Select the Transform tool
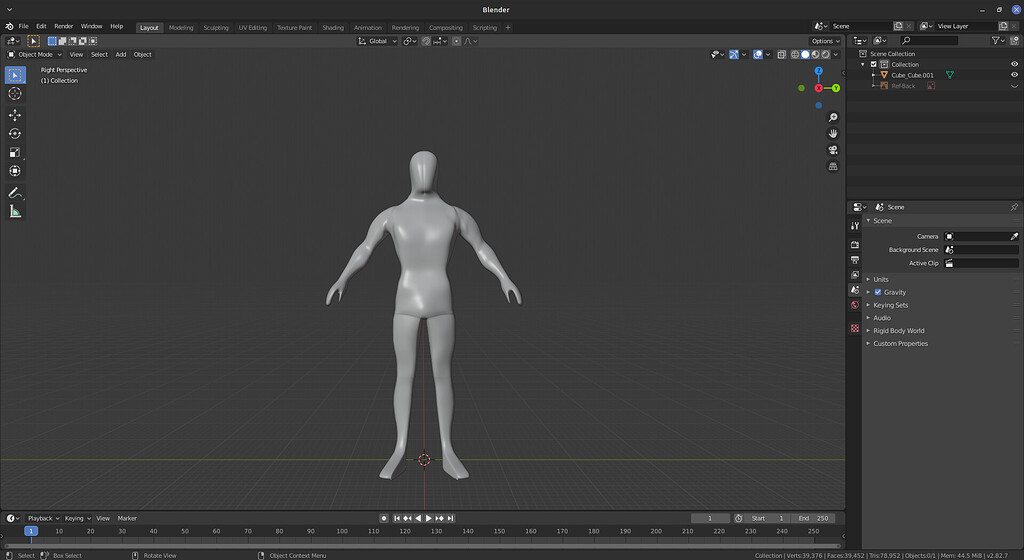 (15, 171)
